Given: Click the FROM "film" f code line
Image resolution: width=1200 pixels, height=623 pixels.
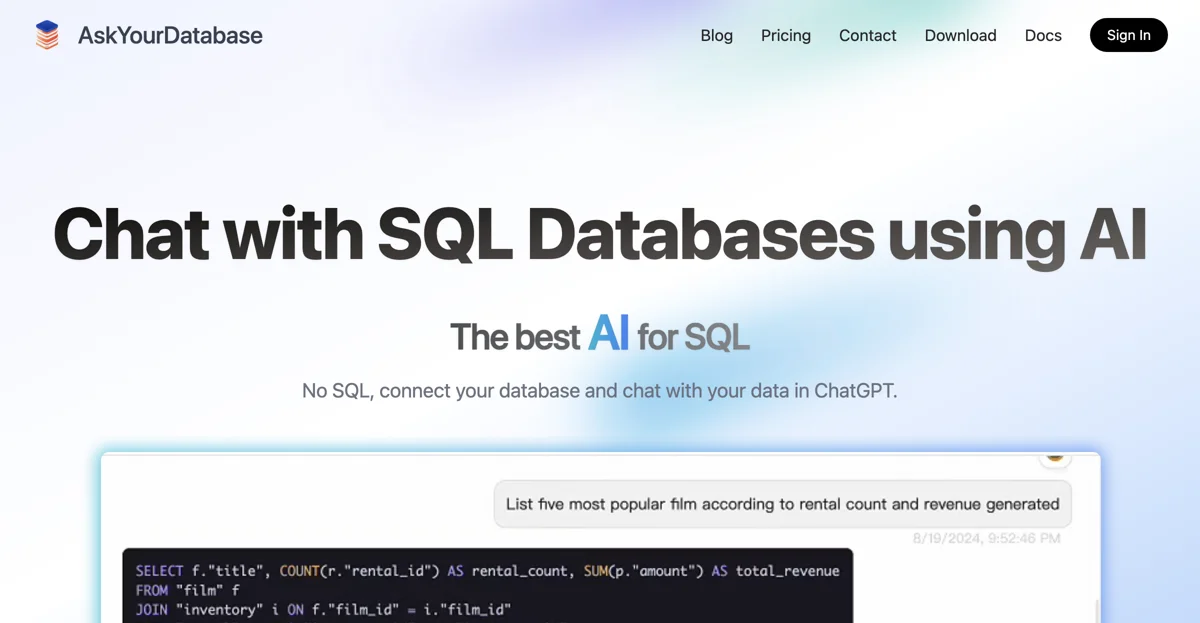Looking at the screenshot, I should pos(188,590).
